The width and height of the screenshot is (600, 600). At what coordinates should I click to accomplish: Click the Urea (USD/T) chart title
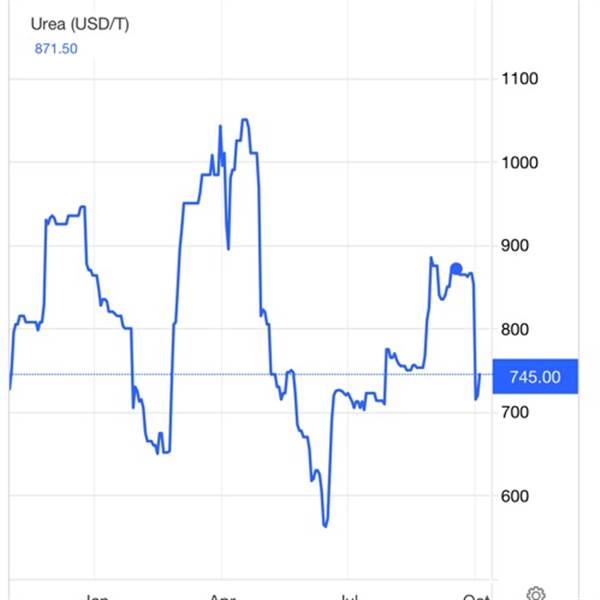[x=80, y=24]
